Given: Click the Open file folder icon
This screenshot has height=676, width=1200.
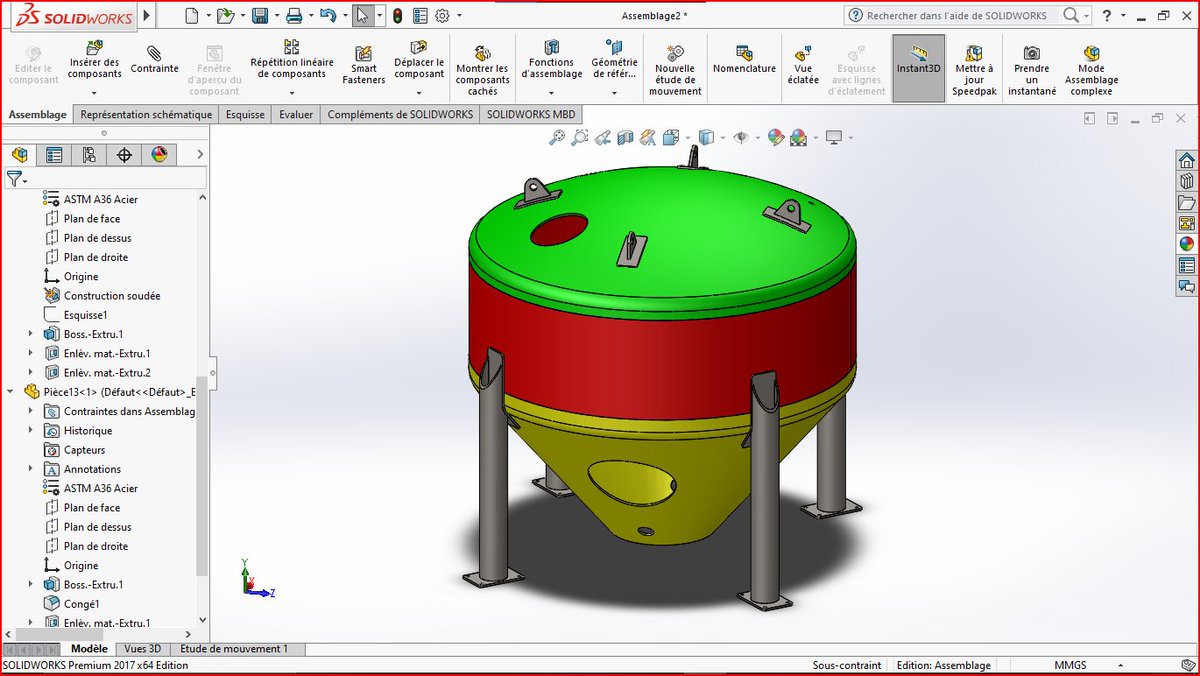Looking at the screenshot, I should click(226, 15).
